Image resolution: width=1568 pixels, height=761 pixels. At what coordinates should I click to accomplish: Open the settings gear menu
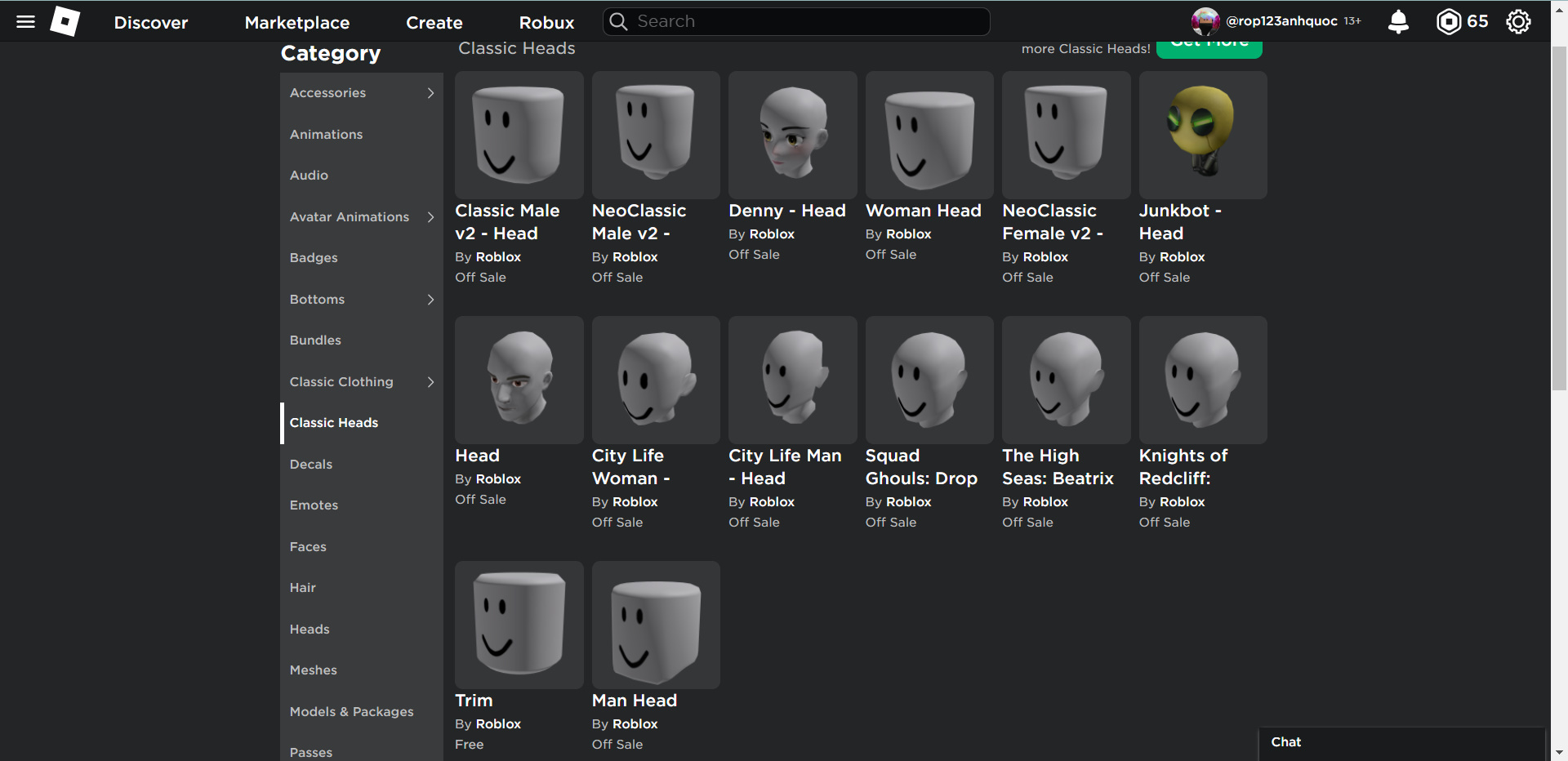tap(1518, 22)
